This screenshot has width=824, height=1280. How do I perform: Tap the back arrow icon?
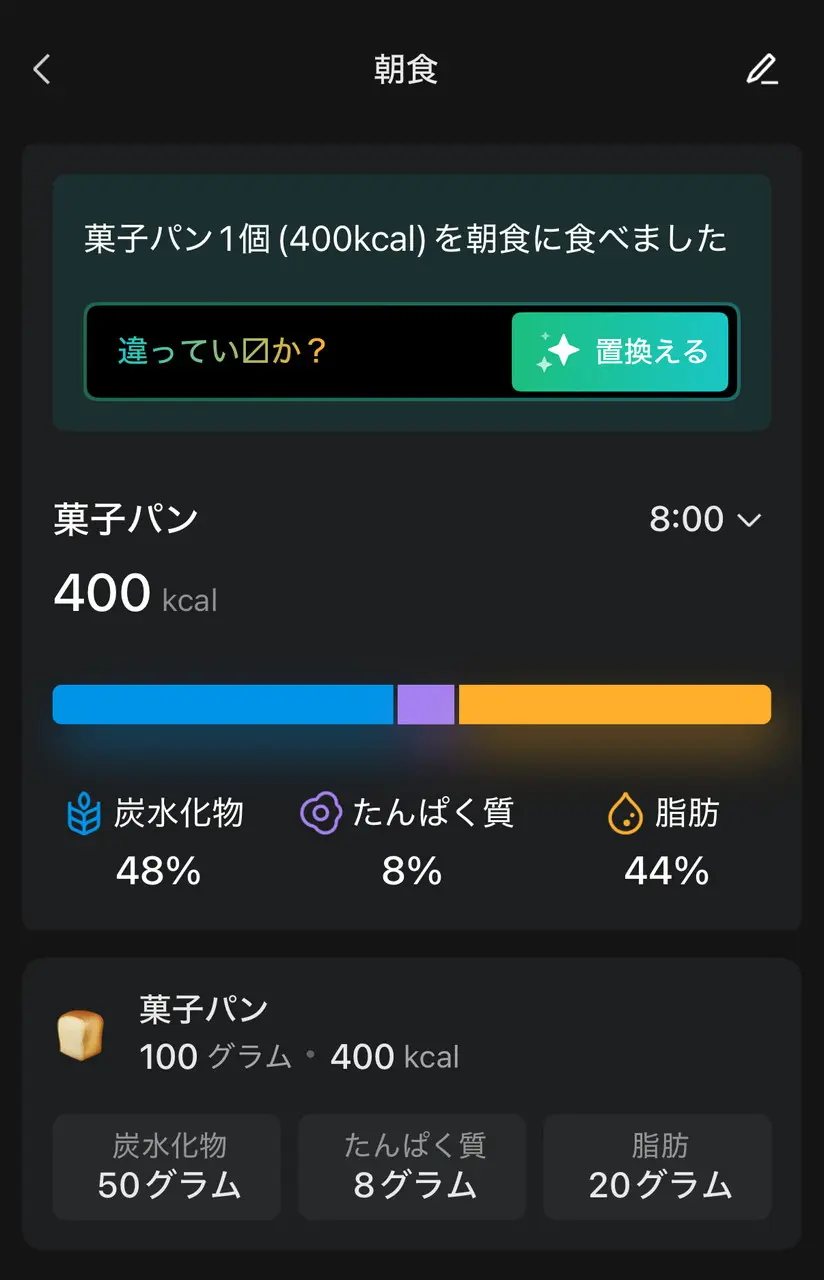point(41,70)
